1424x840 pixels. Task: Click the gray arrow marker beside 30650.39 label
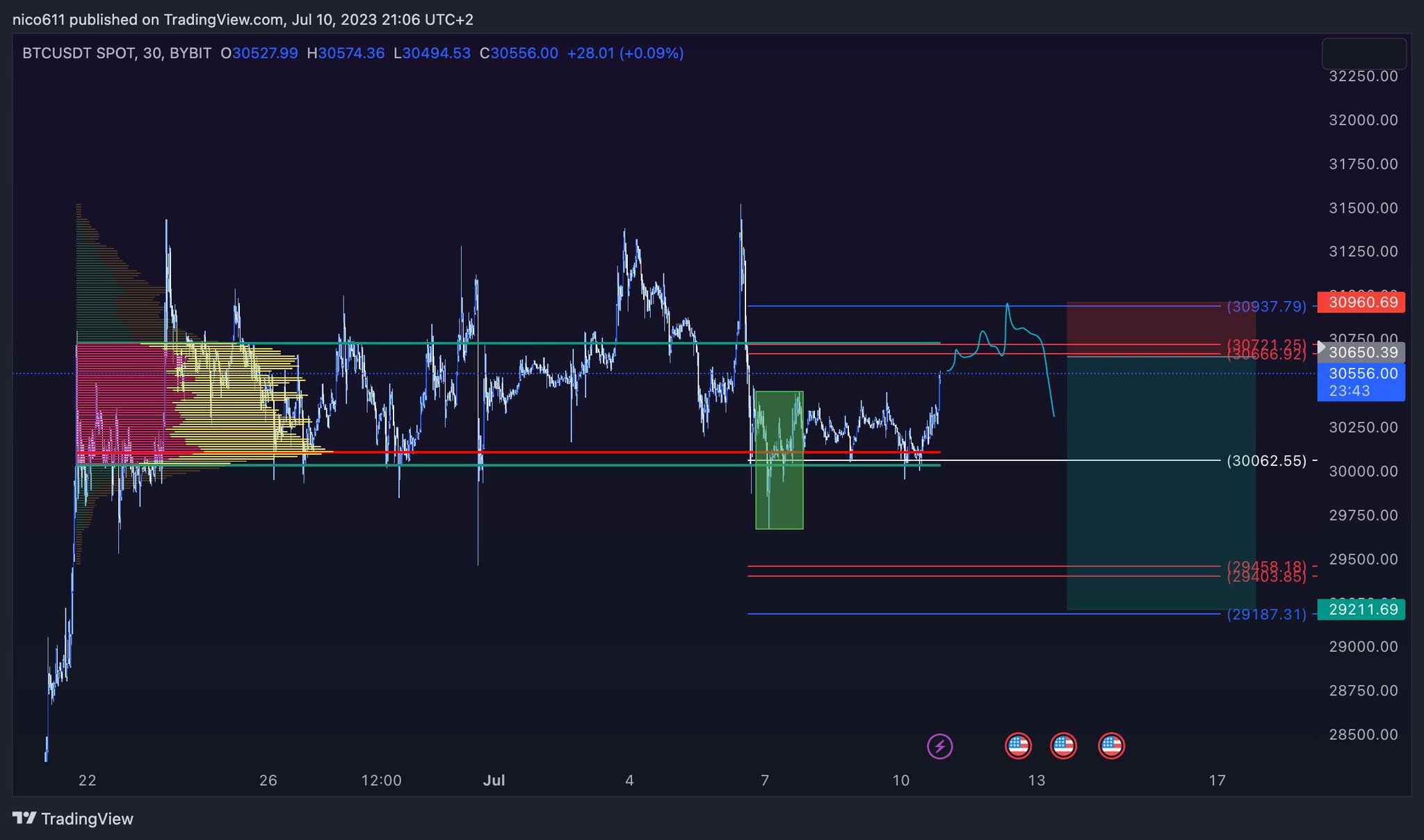tap(1321, 346)
